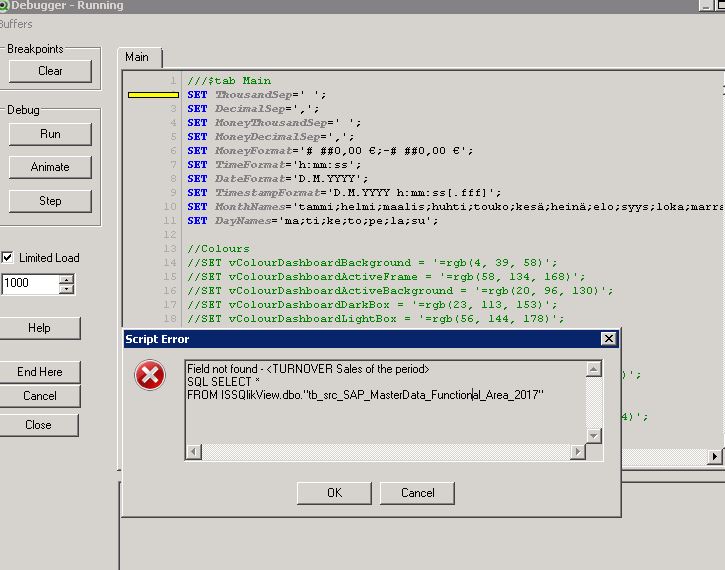Screen dimensions: 725x570
Task: Close the debugger with Close button
Action: click(x=38, y=425)
